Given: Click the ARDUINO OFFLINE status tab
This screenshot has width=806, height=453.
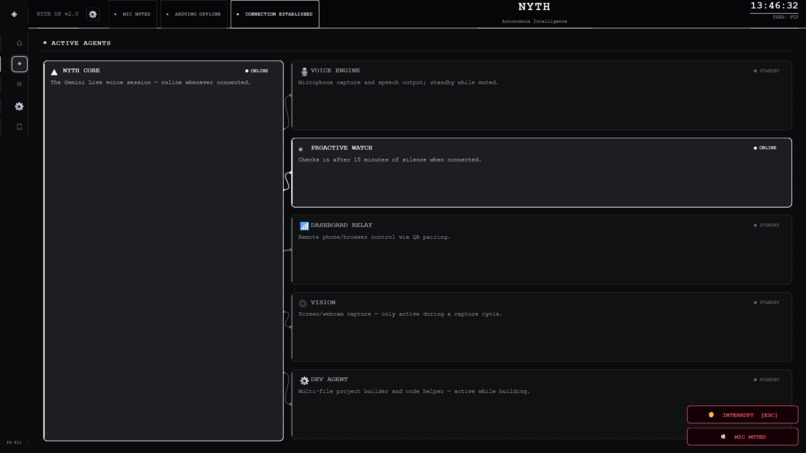Looking at the screenshot, I should [193, 14].
